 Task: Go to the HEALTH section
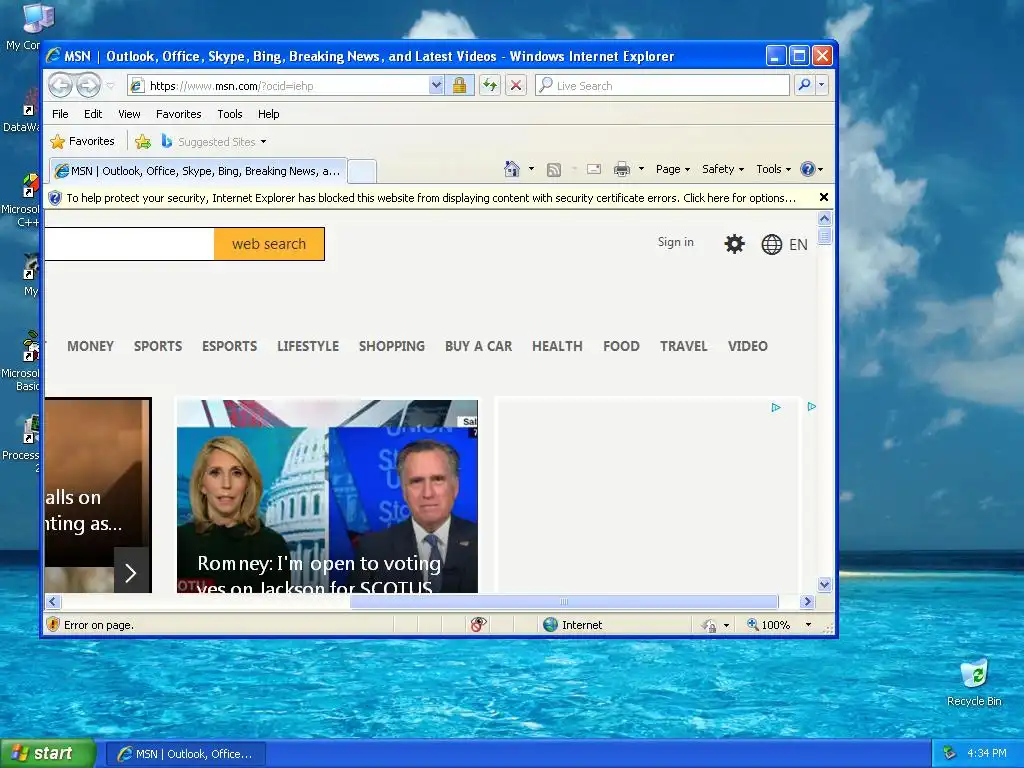pyautogui.click(x=557, y=346)
